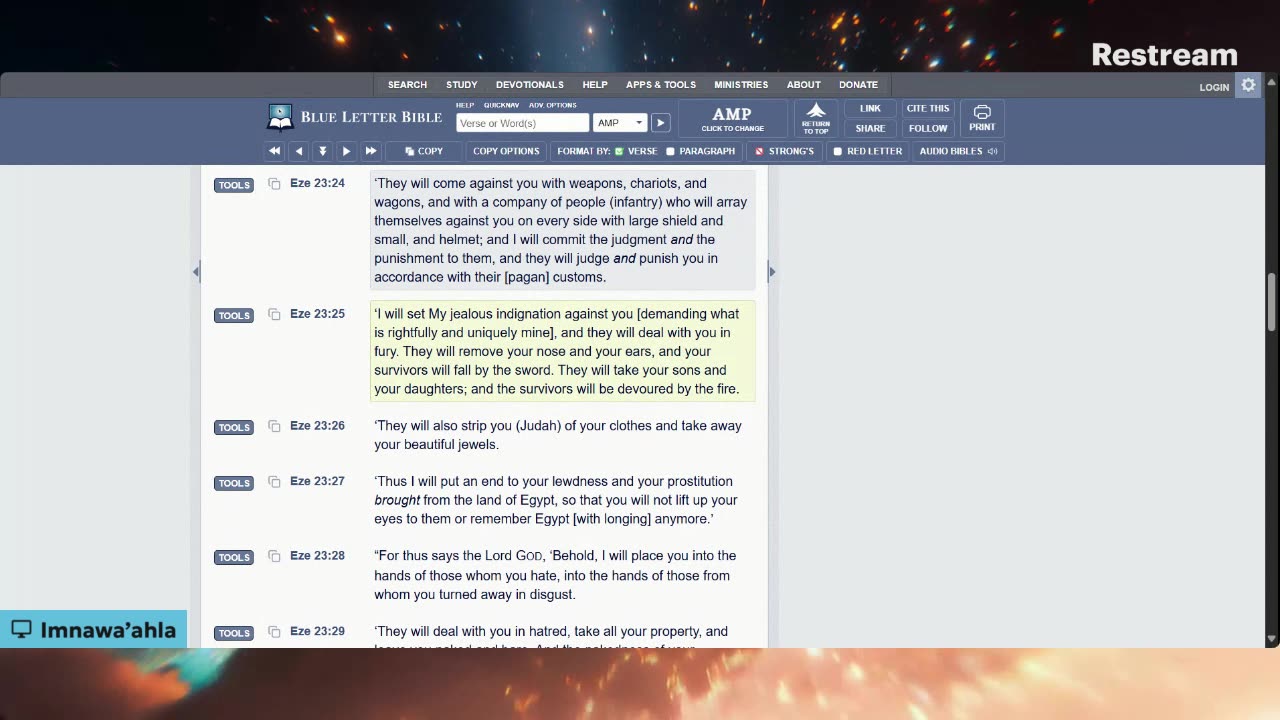This screenshot has width=1280, height=720.
Task: Open the Eze 23:29 verse reference
Action: [x=317, y=631]
